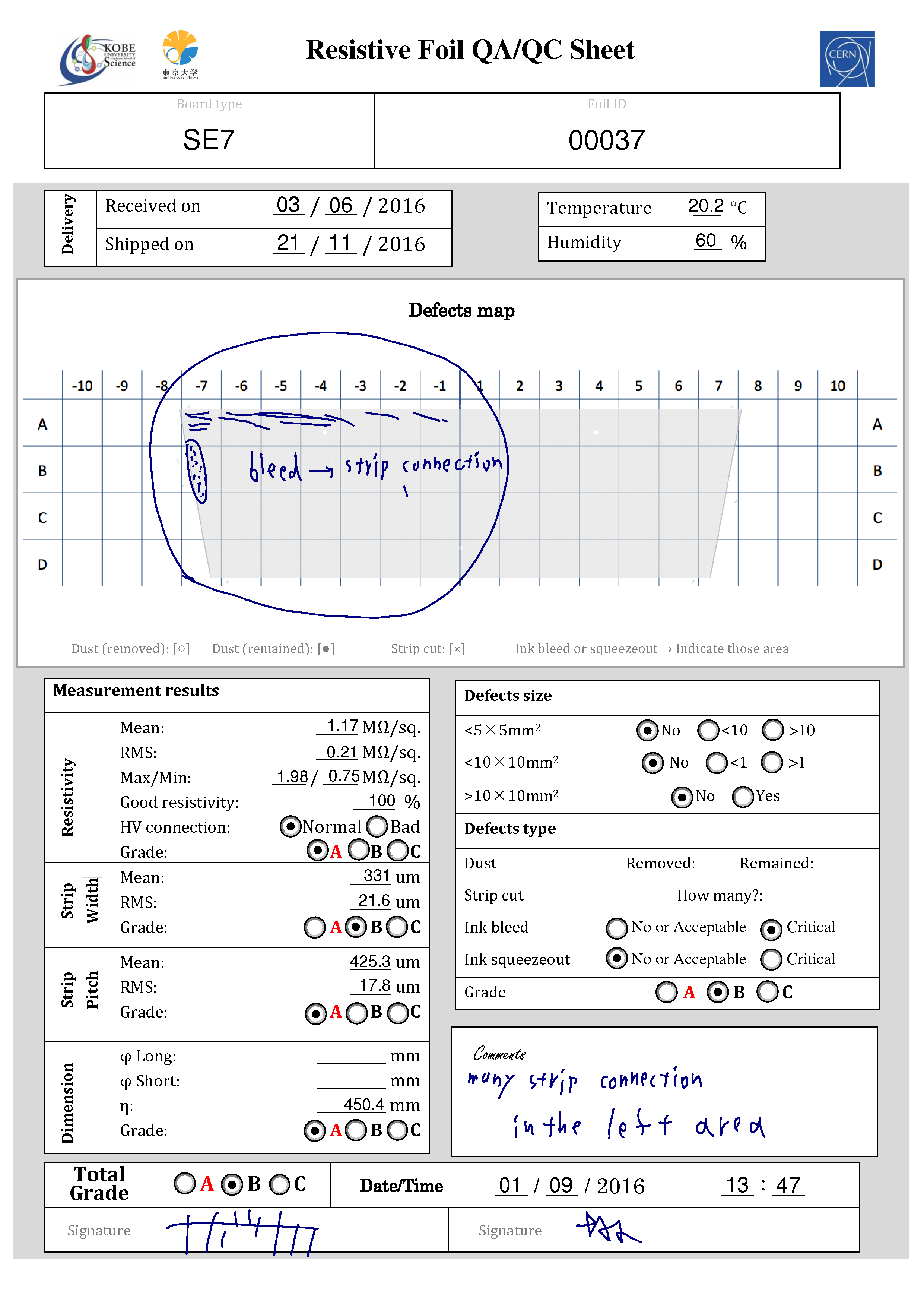This screenshot has height=1307, width=924.
Task: Choose <10 for <5×5mm² defects
Action: coord(708,730)
